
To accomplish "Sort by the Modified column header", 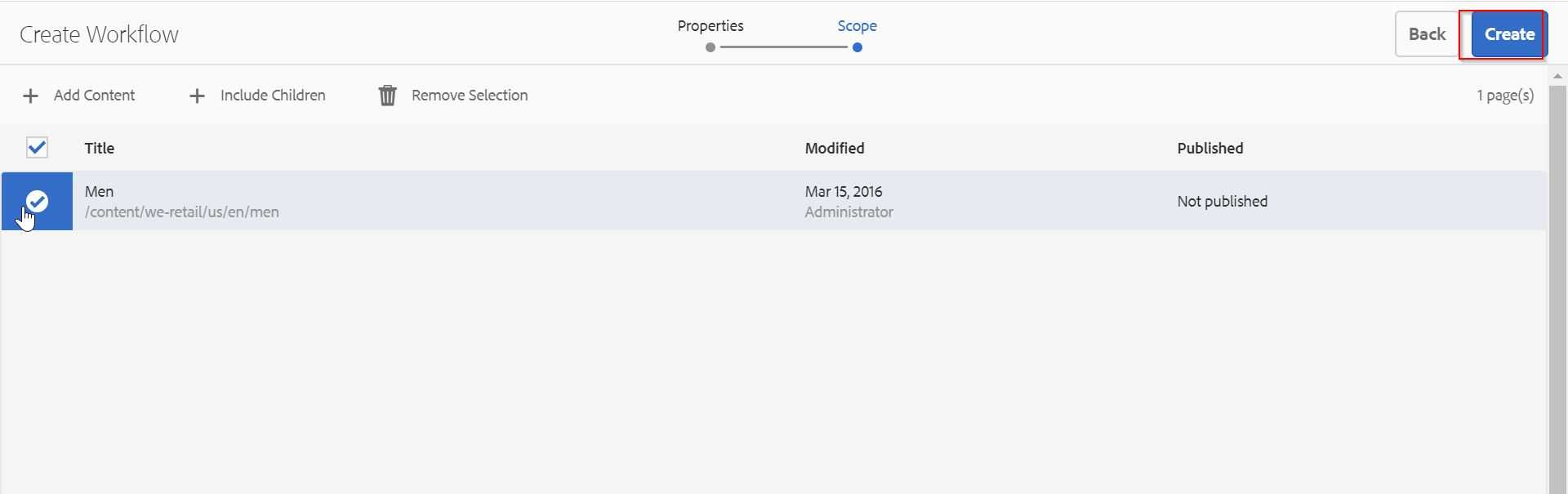I will (x=835, y=149).
